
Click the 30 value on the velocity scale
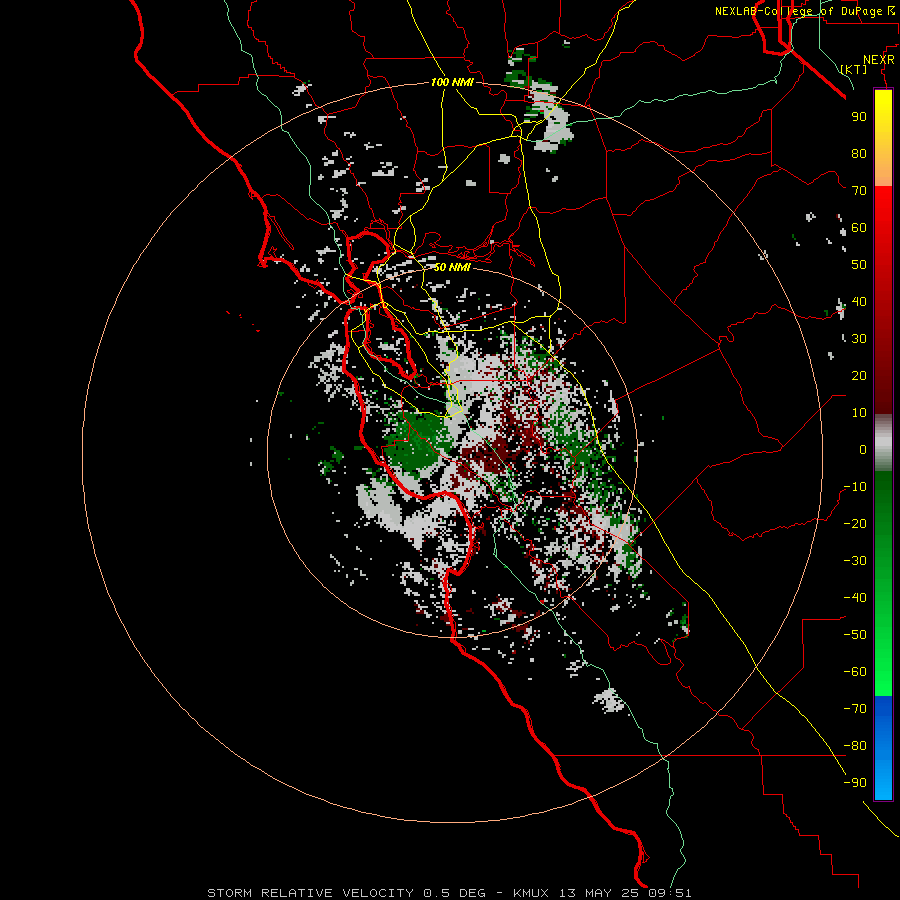859,339
